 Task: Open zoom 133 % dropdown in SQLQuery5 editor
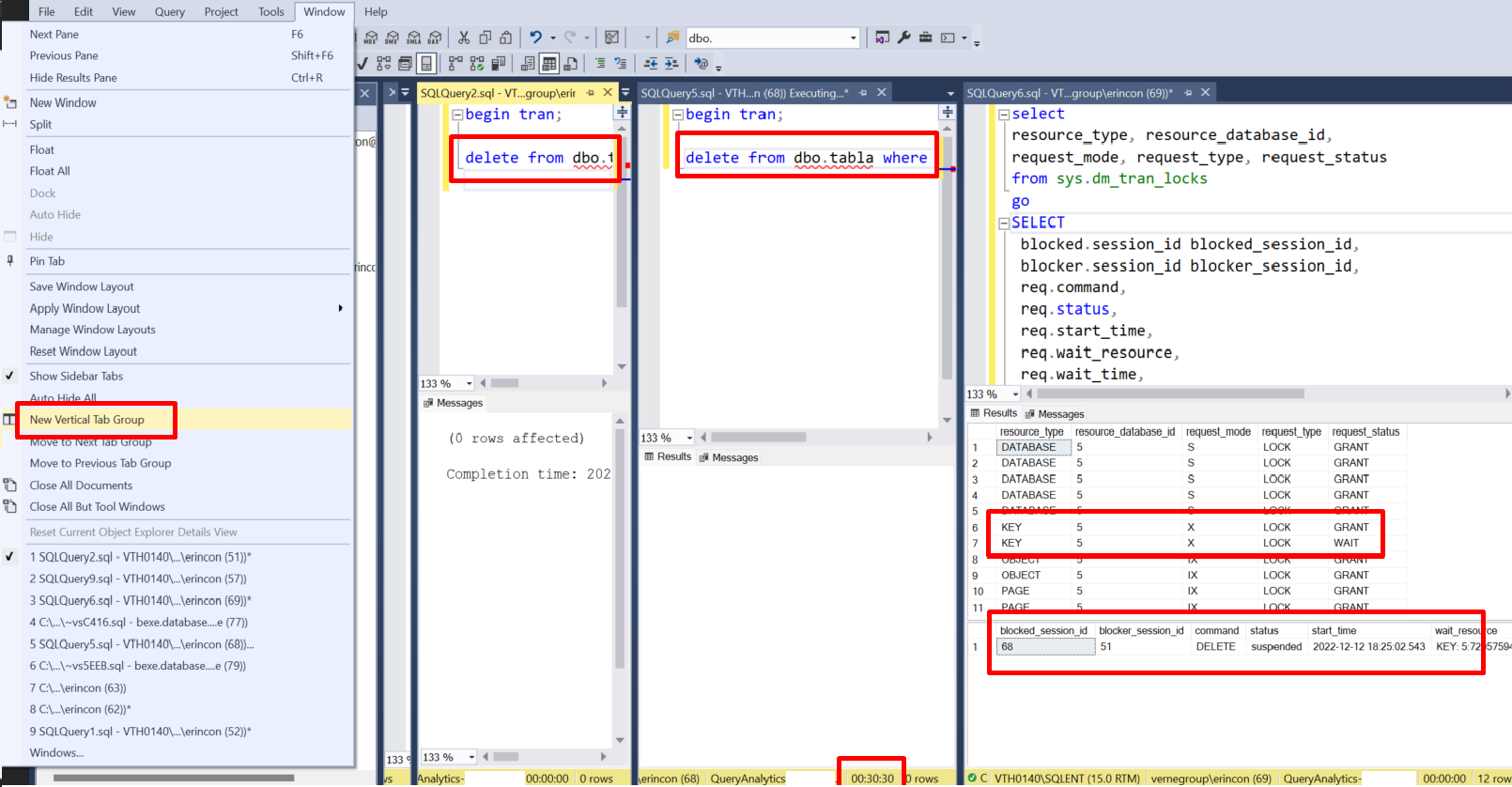coord(689,438)
